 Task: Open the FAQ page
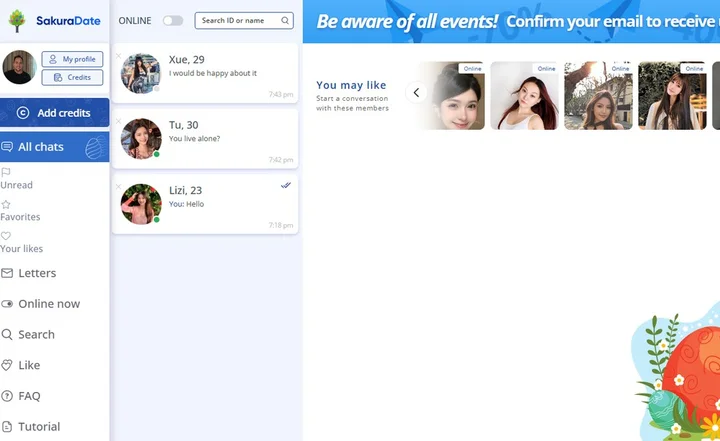tap(29, 396)
